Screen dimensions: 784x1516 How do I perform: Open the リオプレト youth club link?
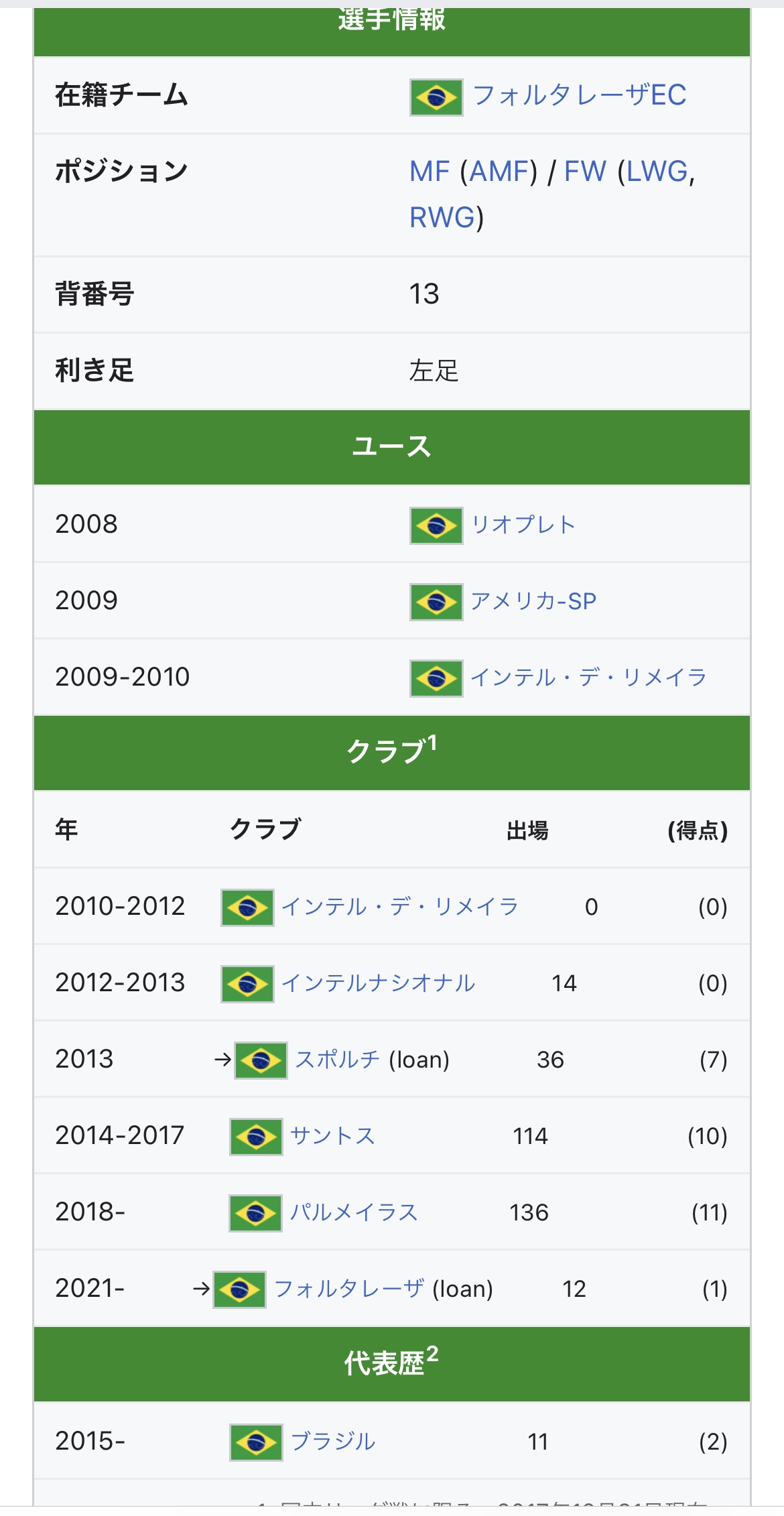pos(523,525)
